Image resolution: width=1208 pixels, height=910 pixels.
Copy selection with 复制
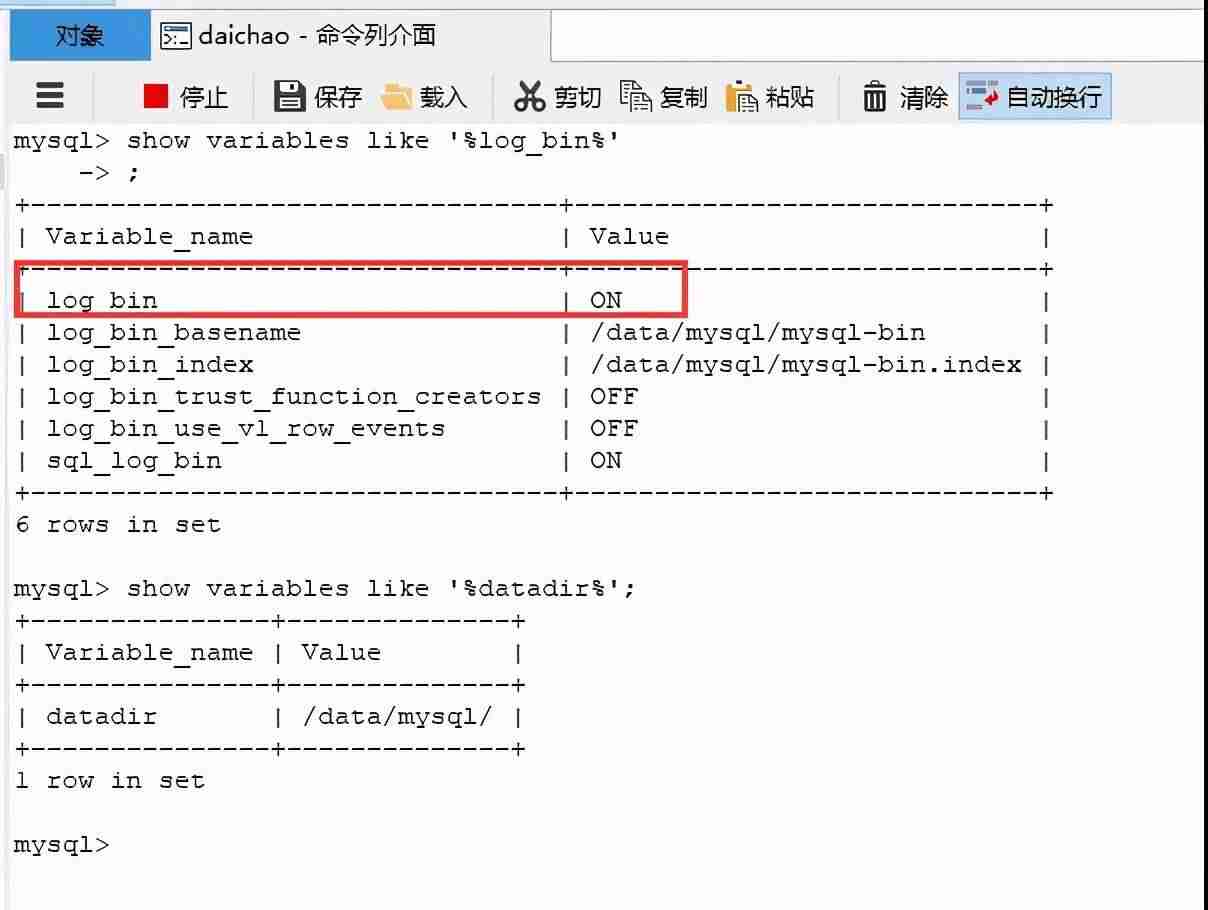tap(664, 97)
